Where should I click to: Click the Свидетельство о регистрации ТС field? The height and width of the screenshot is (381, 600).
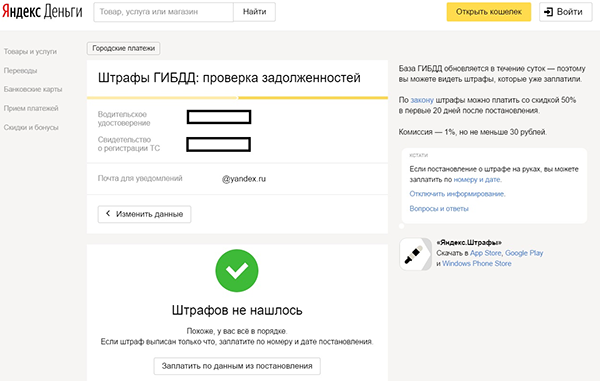point(218,145)
